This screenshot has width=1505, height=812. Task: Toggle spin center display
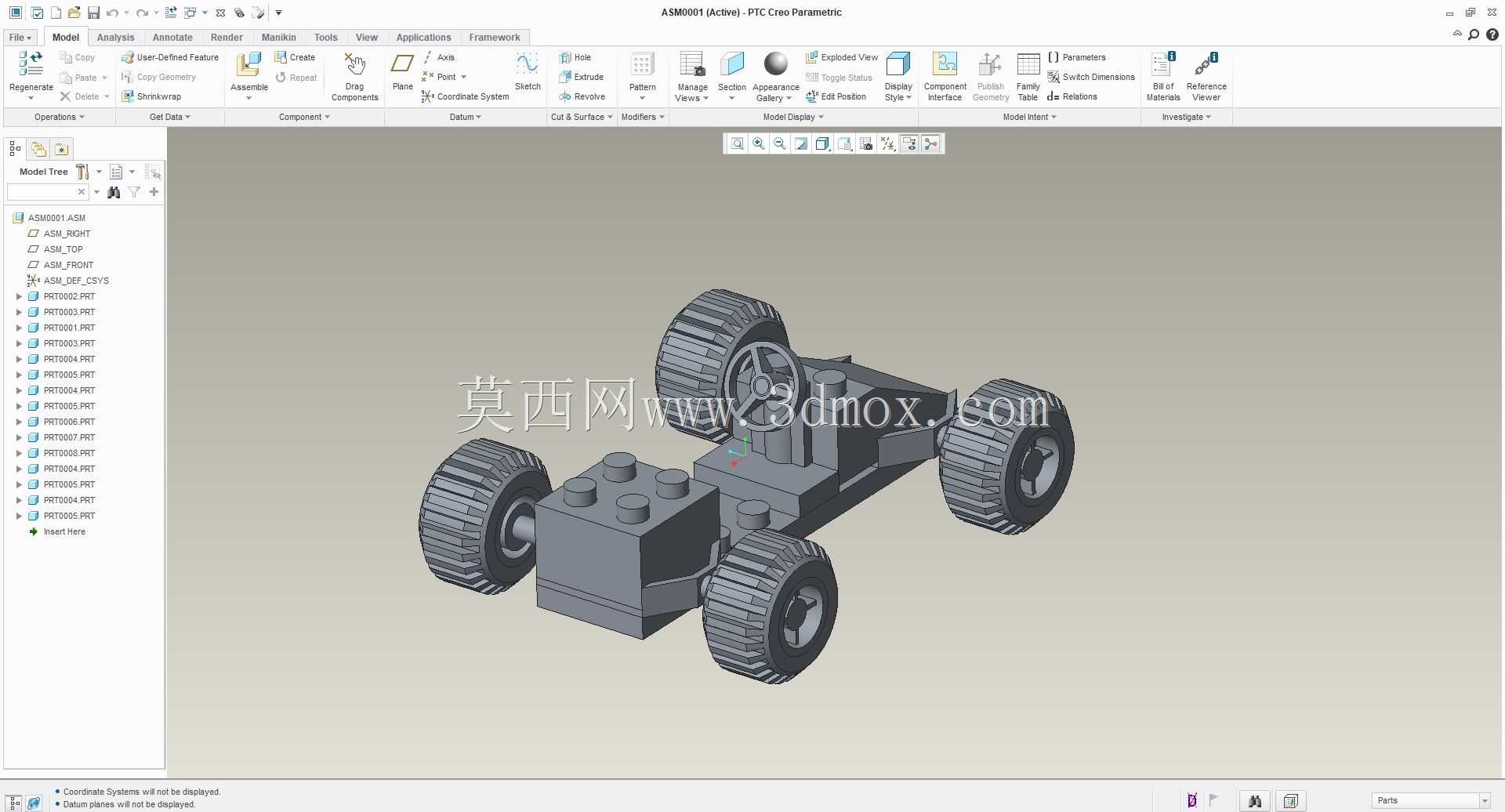tap(930, 143)
